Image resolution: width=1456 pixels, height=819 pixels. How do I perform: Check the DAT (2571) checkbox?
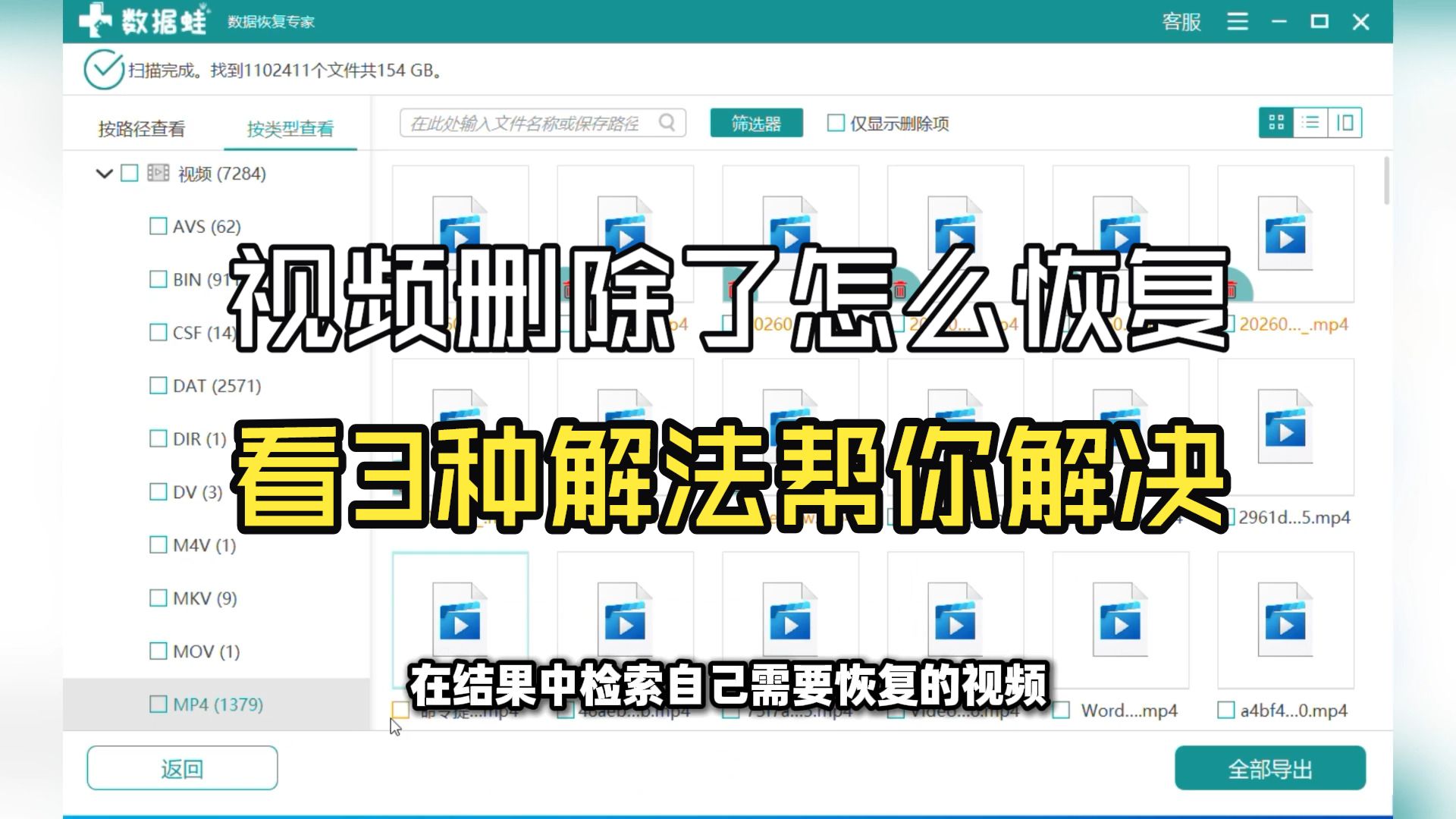click(158, 385)
